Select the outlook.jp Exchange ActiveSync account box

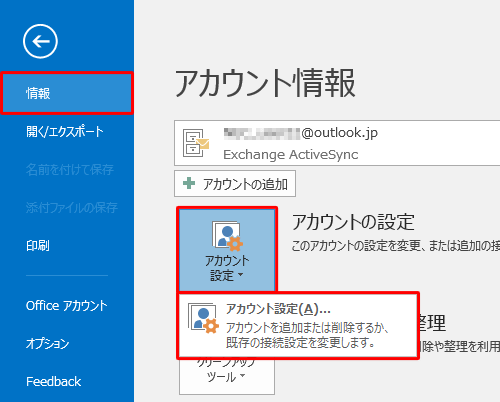337,143
